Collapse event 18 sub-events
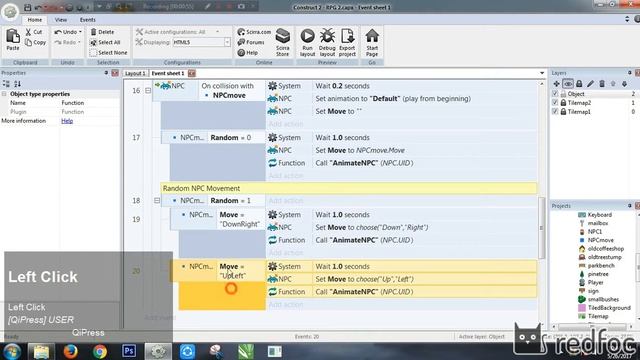Screen dimensions: 640x360 pos(157,200)
